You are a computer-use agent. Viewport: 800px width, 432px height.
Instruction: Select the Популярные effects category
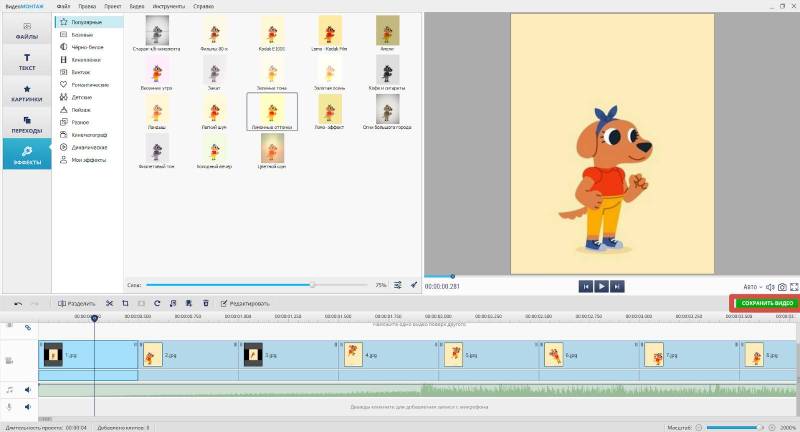(89, 22)
